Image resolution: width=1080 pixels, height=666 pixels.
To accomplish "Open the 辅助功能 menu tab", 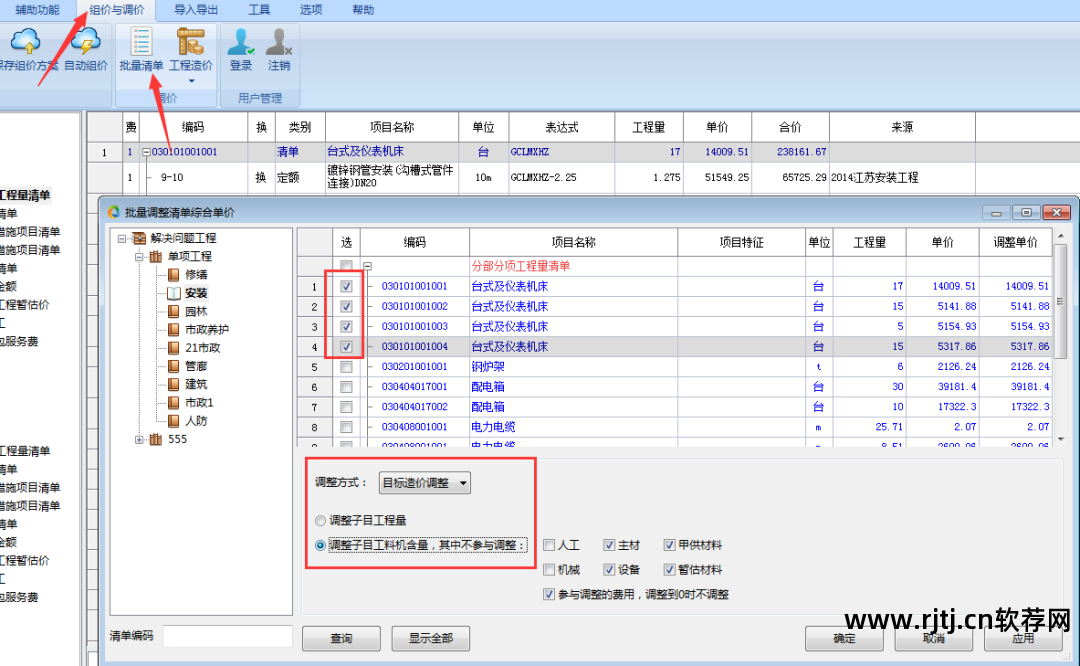I will (37, 10).
